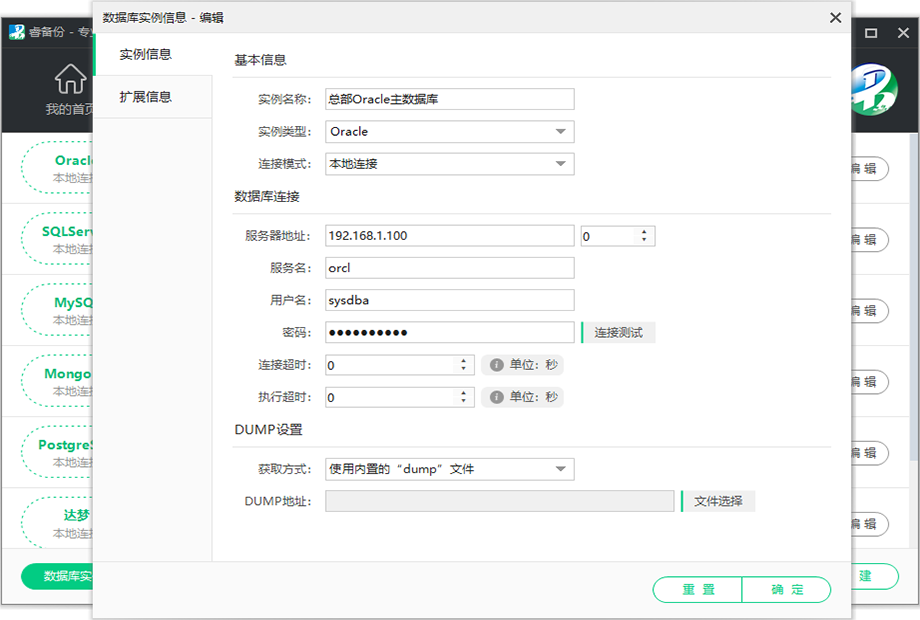Select the SQLServer instance card in main window
Image resolution: width=920 pixels, height=620 pixels.
58,239
